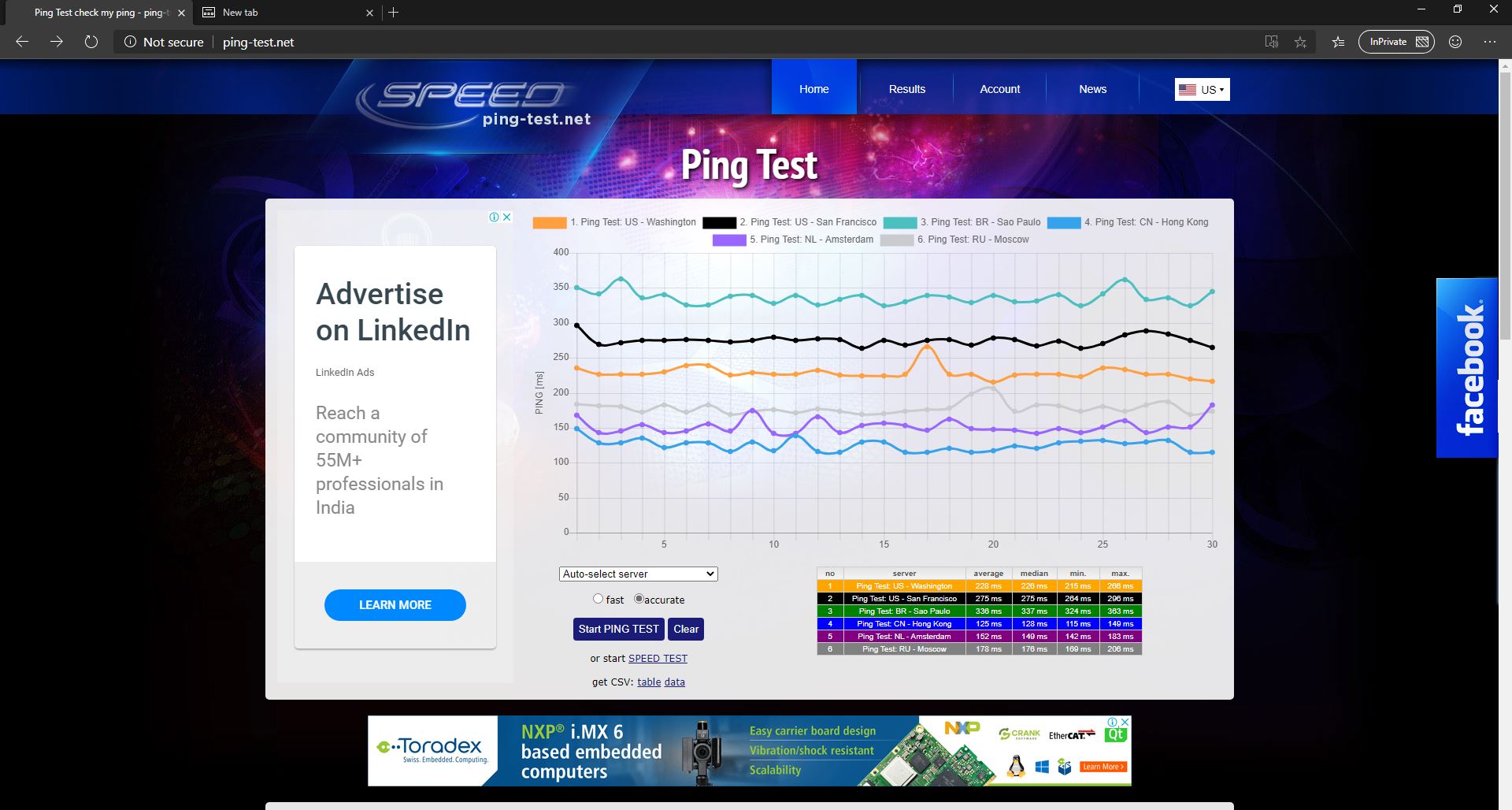
Task: Go back to the previous page
Action: point(22,42)
